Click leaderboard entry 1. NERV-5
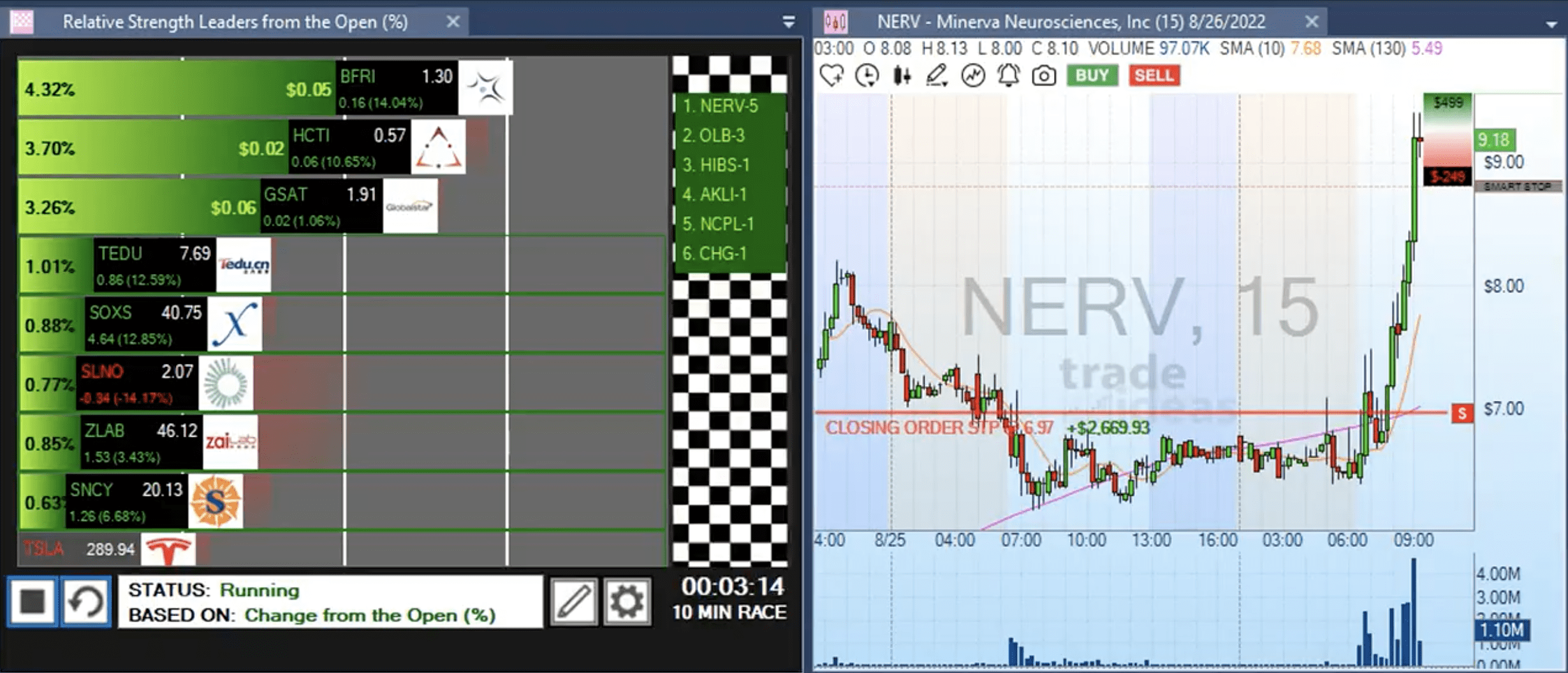This screenshot has width=1568, height=673. pyautogui.click(x=720, y=106)
